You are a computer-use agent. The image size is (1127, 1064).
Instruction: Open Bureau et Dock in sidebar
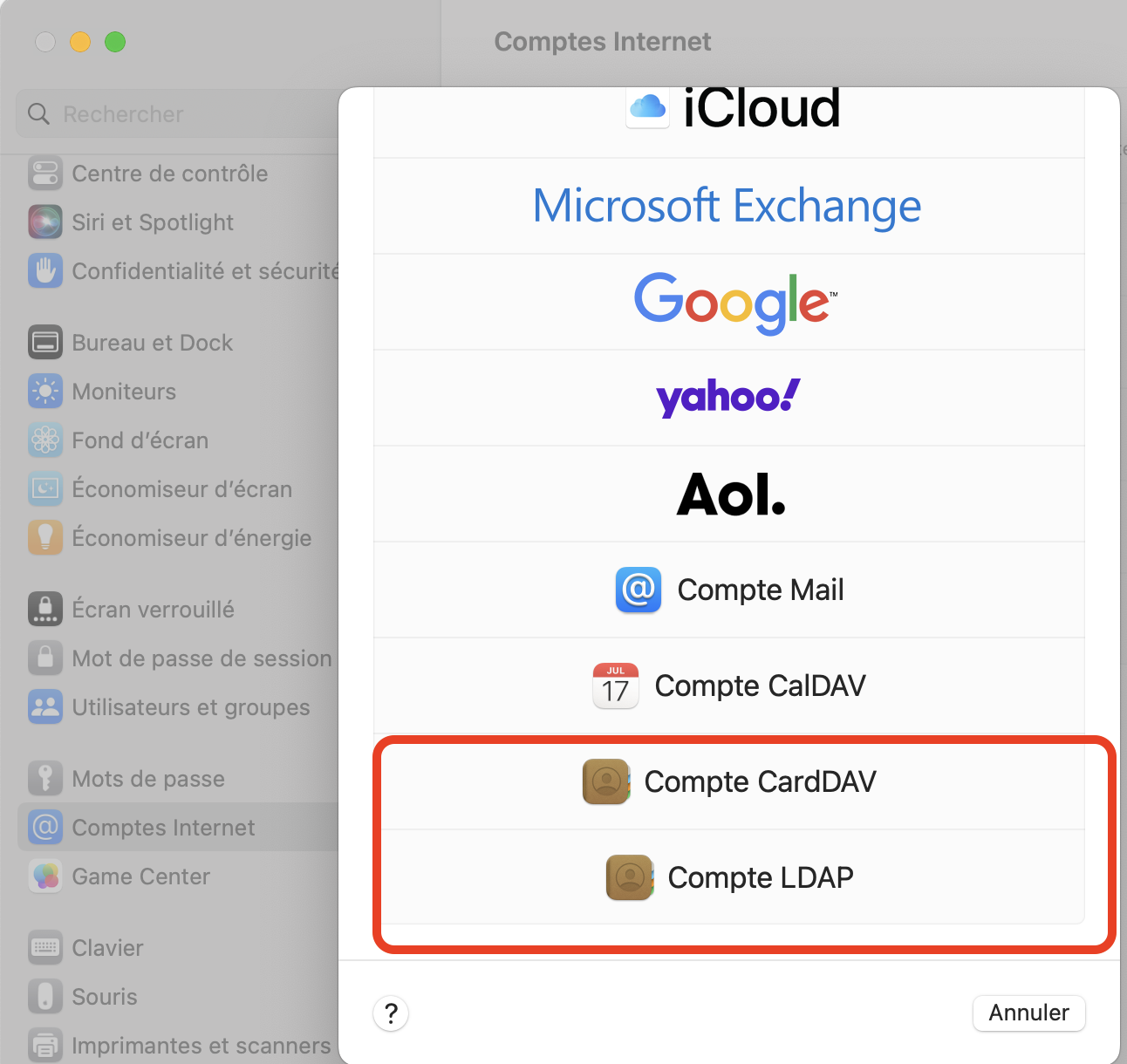(152, 343)
